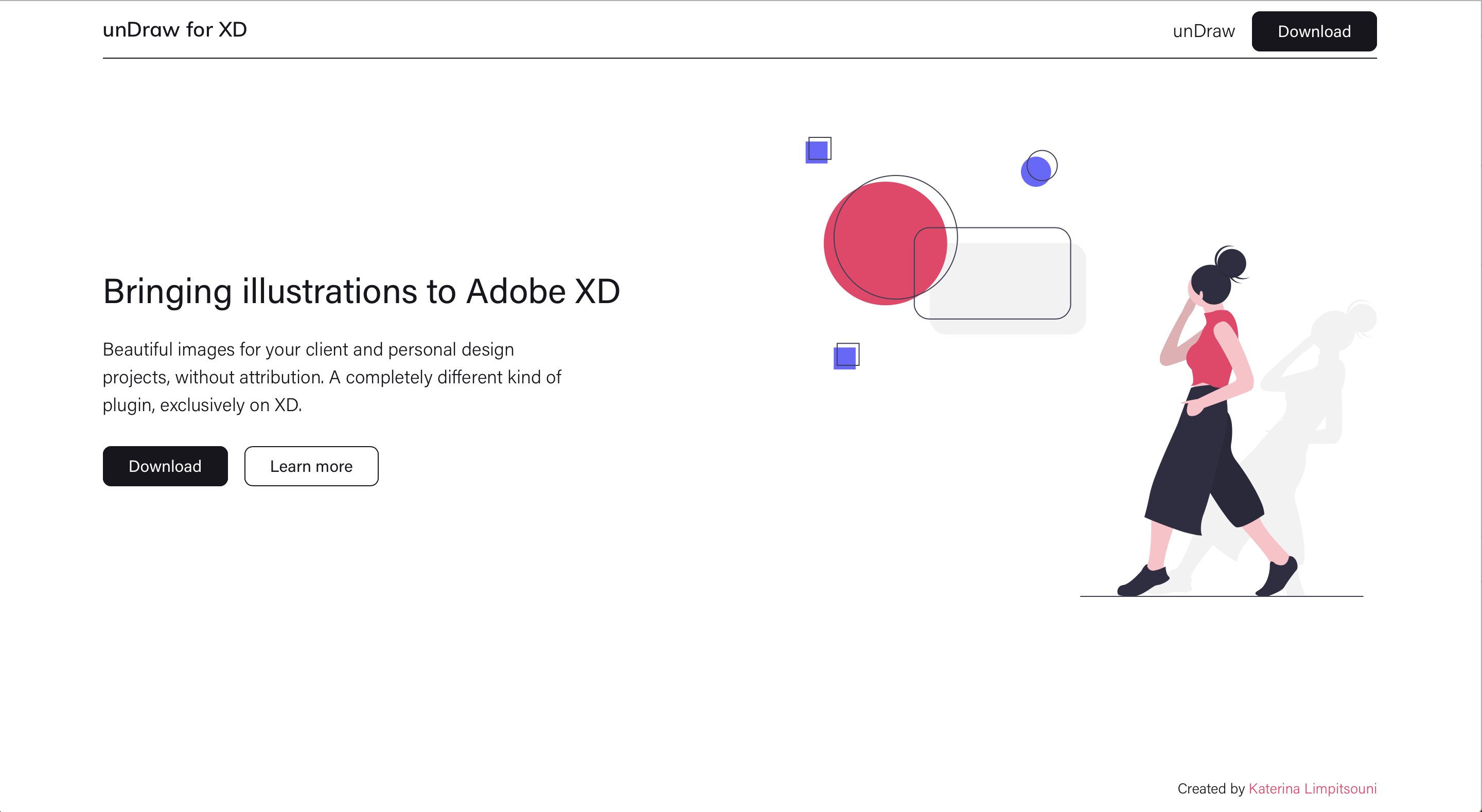Click the Learn more button
Viewport: 1482px width, 812px height.
tap(311, 466)
